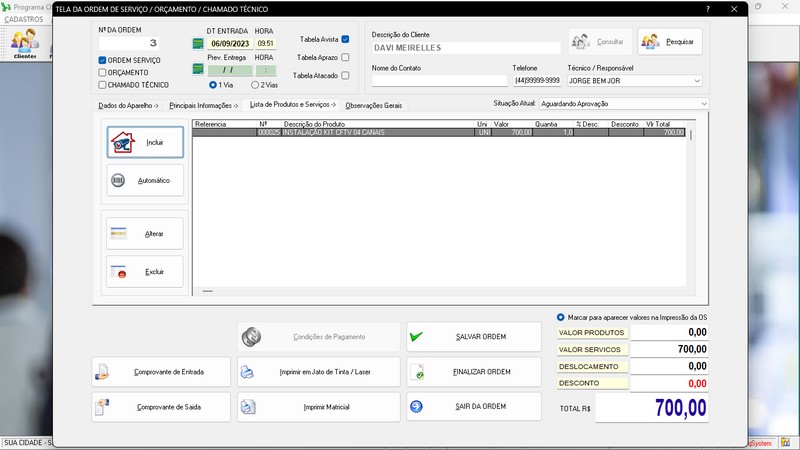Enable the Tabela Atacado checkbox
800x450 pixels.
pyautogui.click(x=345, y=76)
